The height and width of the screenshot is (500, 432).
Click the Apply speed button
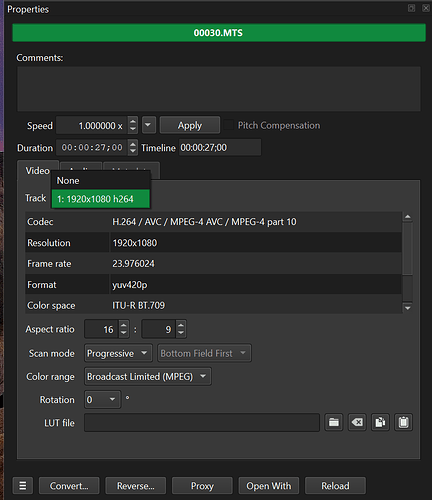pyautogui.click(x=190, y=125)
